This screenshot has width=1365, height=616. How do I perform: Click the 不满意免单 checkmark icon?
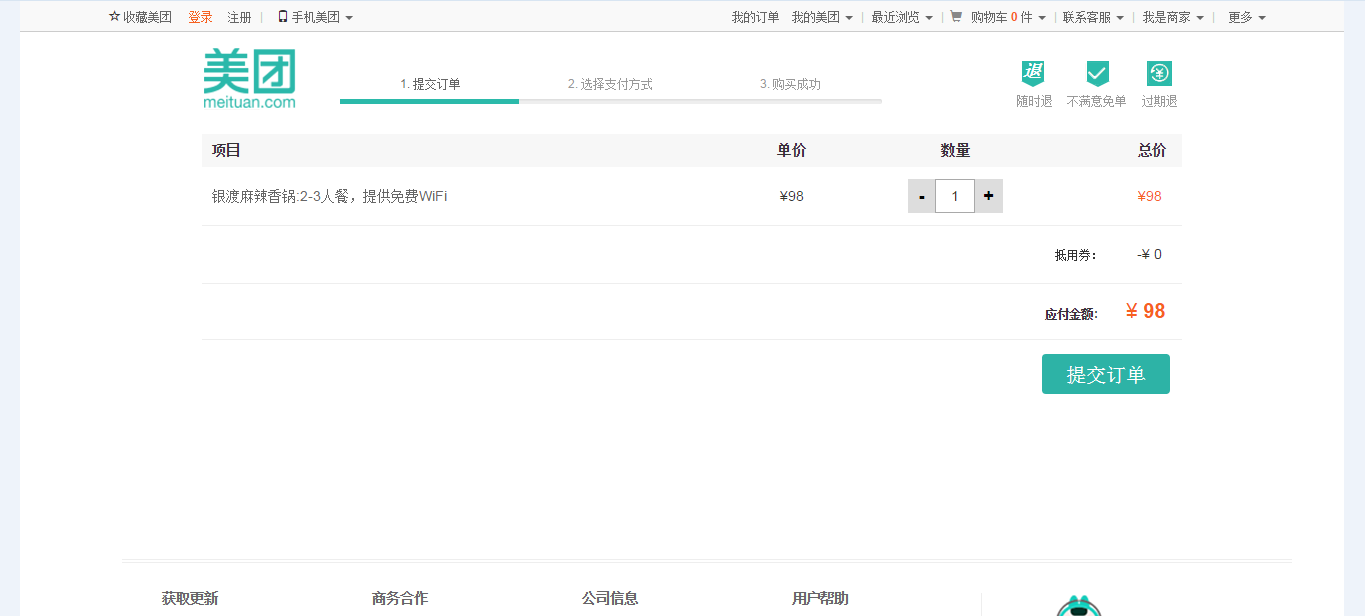click(1097, 73)
